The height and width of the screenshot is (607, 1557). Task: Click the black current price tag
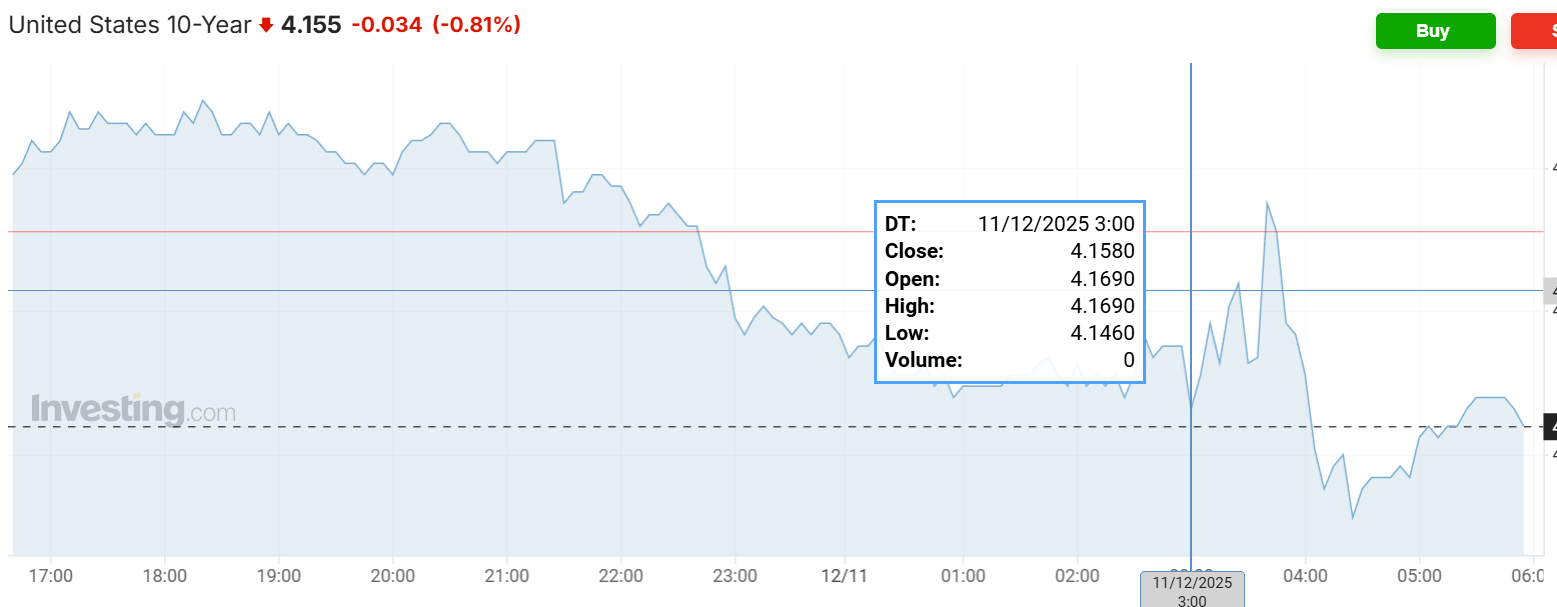(1550, 427)
